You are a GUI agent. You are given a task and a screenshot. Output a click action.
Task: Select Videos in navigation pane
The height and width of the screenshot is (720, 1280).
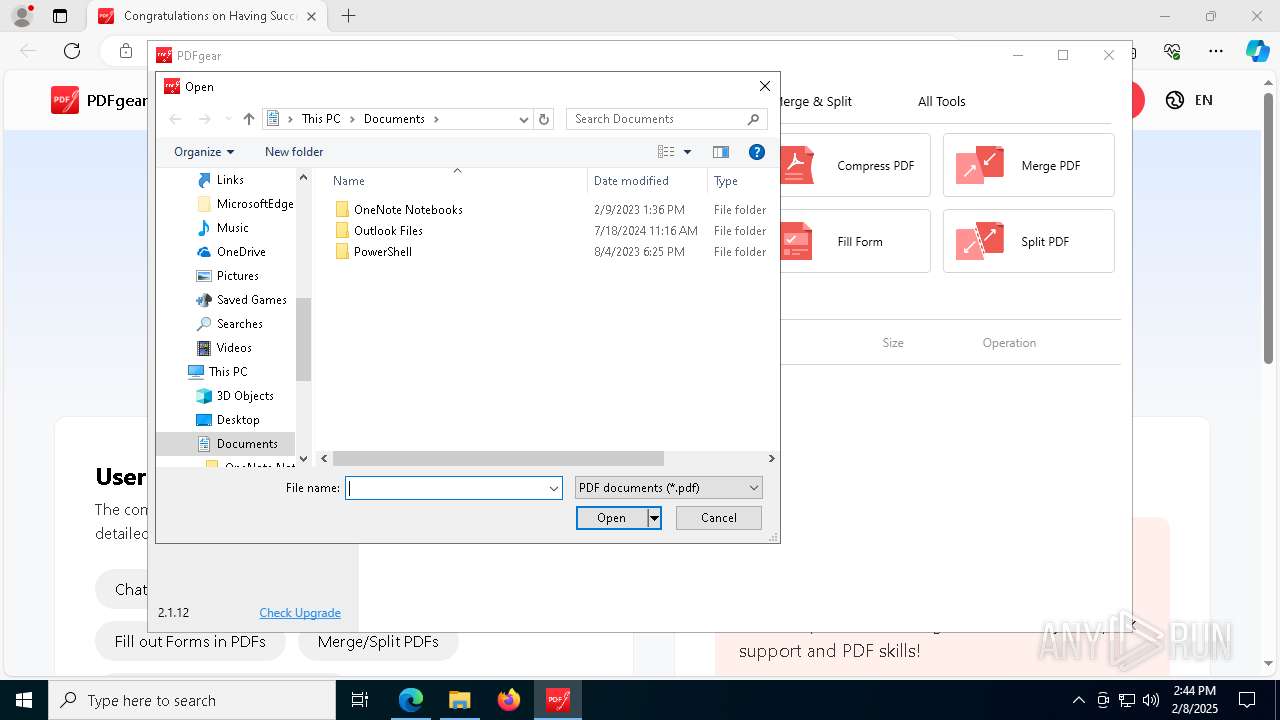234,348
